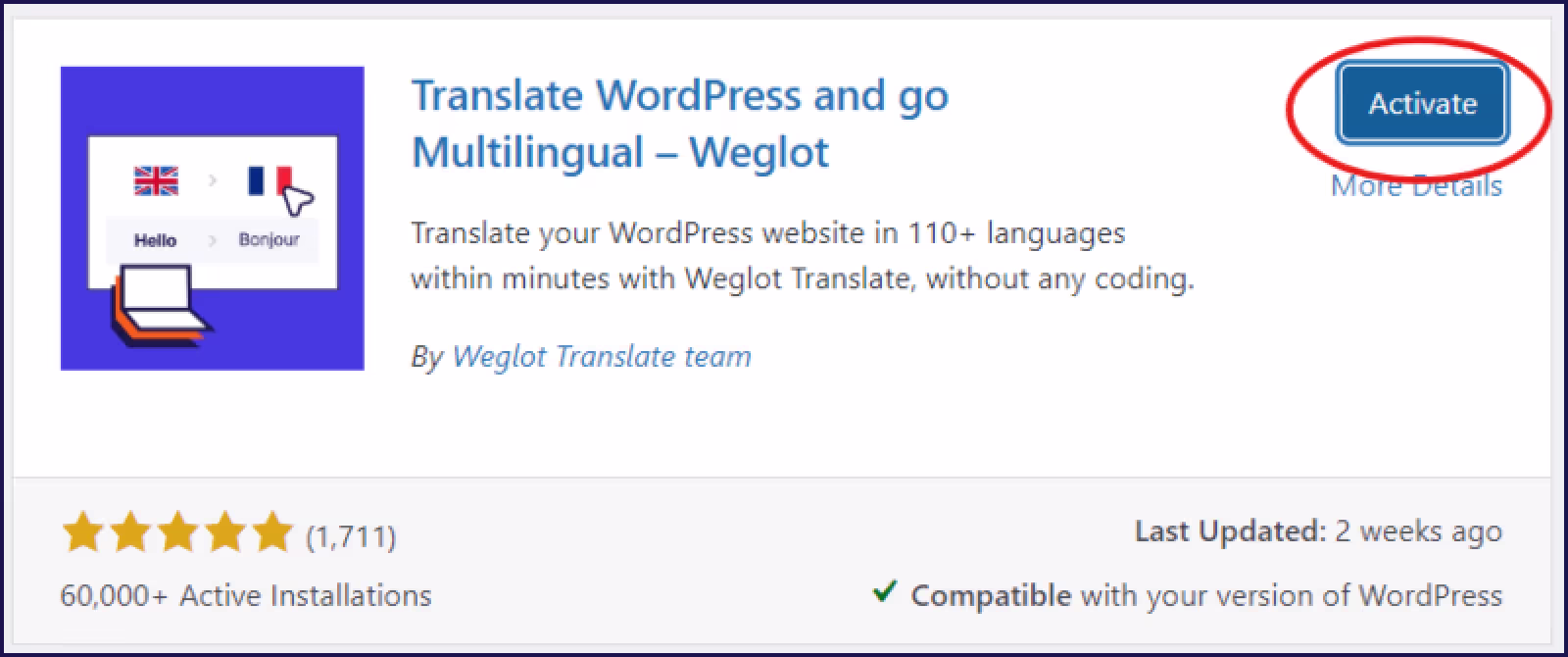Click the Last Updated: 2 weeks ago text
This screenshot has height=657, width=1568.
pyautogui.click(x=1318, y=531)
